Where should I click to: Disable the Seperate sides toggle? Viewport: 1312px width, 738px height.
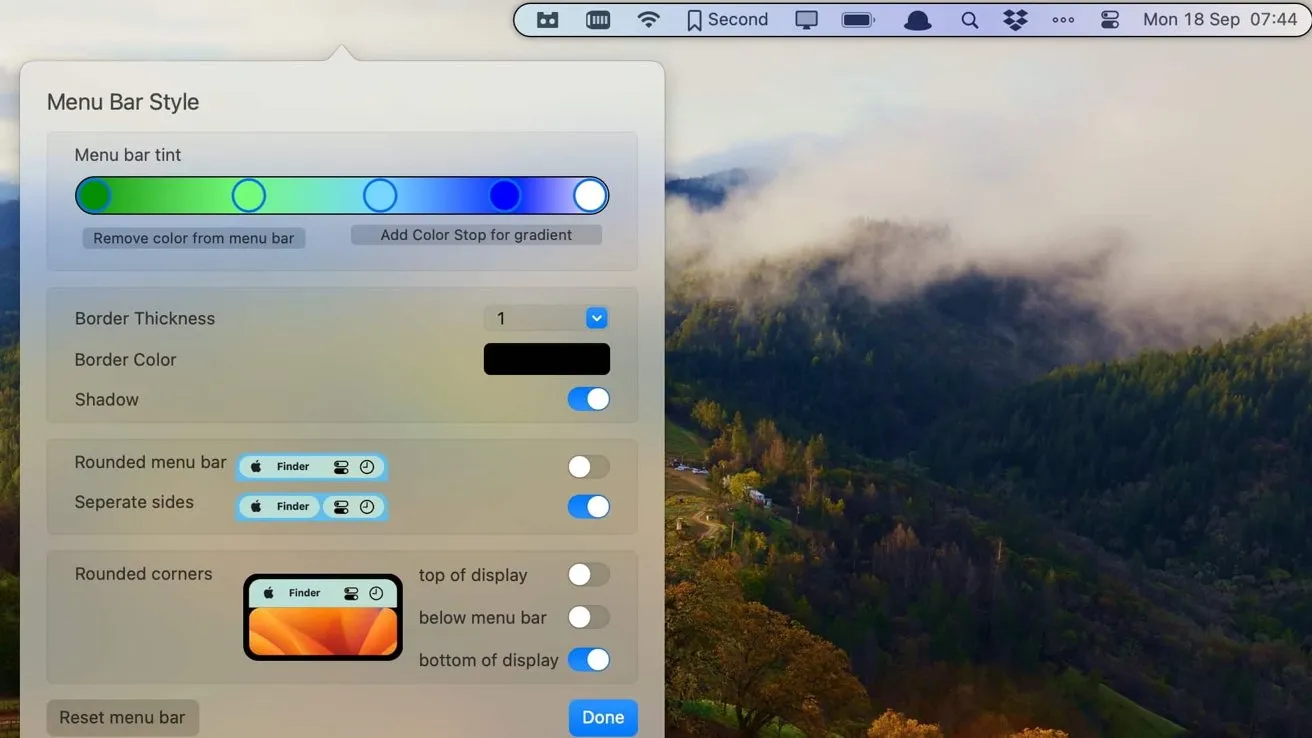pos(588,506)
